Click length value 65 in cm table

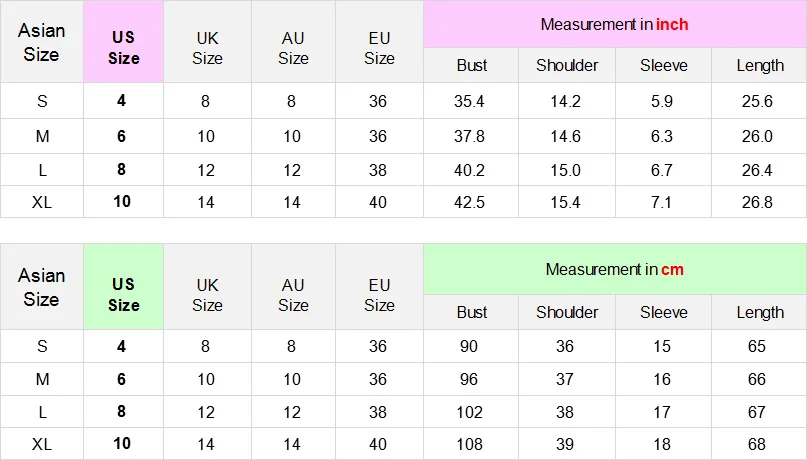point(757,346)
